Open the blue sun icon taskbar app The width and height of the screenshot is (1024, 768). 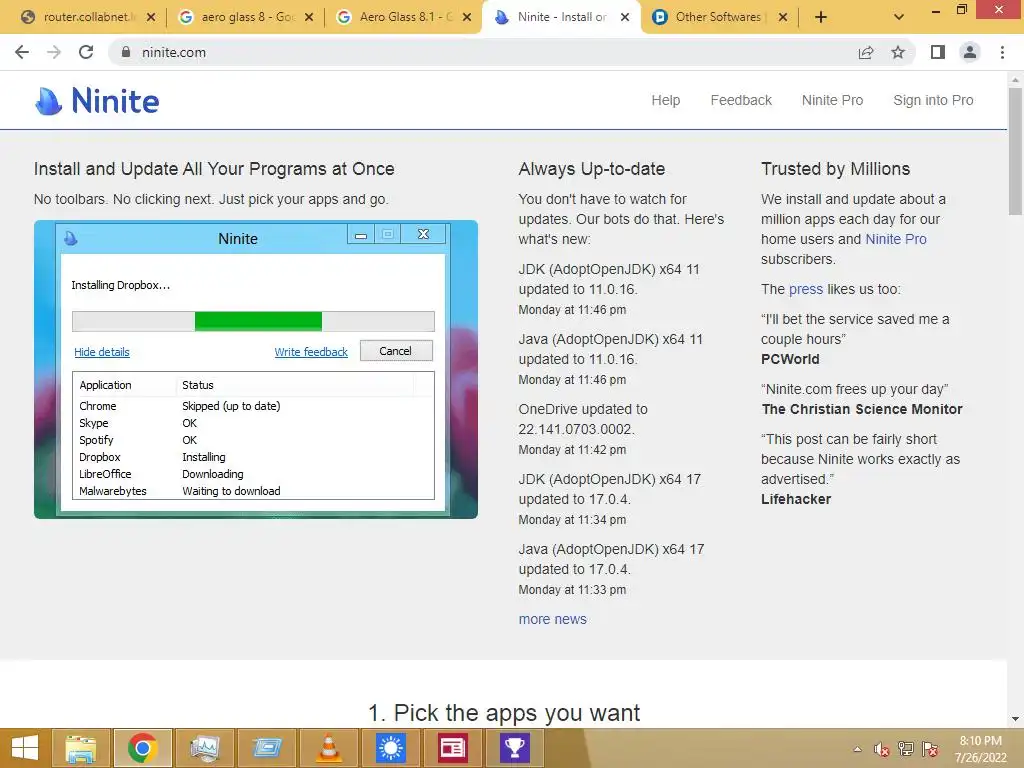tap(391, 748)
